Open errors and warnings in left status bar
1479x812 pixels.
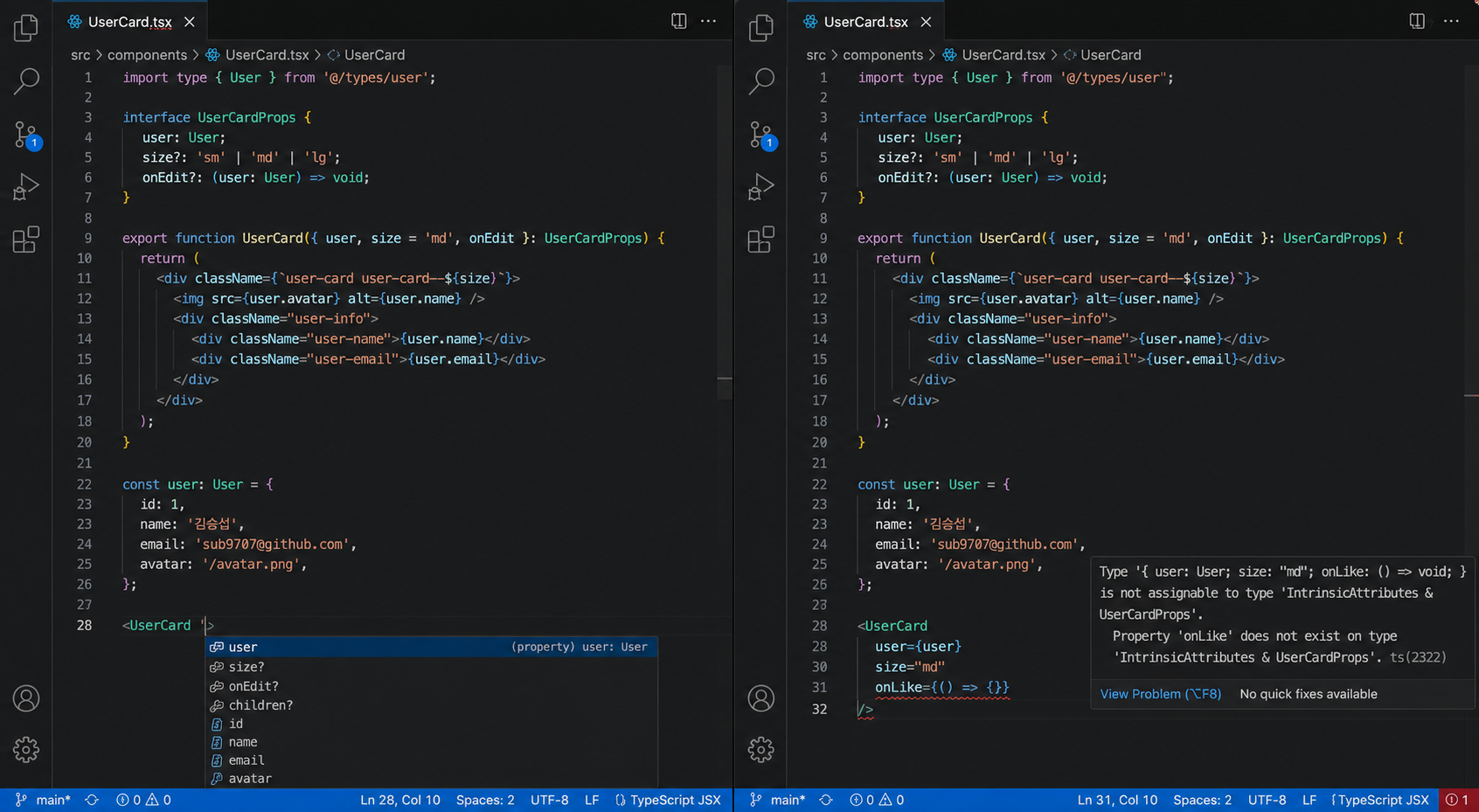click(143, 800)
